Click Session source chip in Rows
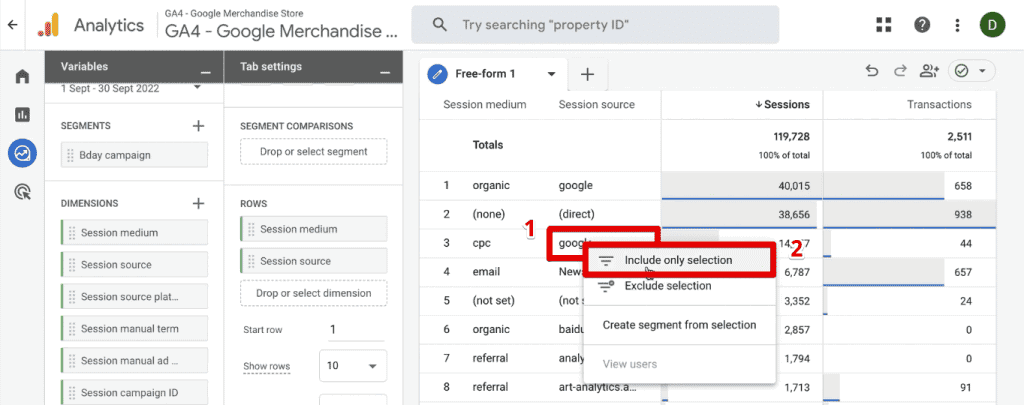This screenshot has width=1024, height=405. pyautogui.click(x=313, y=261)
